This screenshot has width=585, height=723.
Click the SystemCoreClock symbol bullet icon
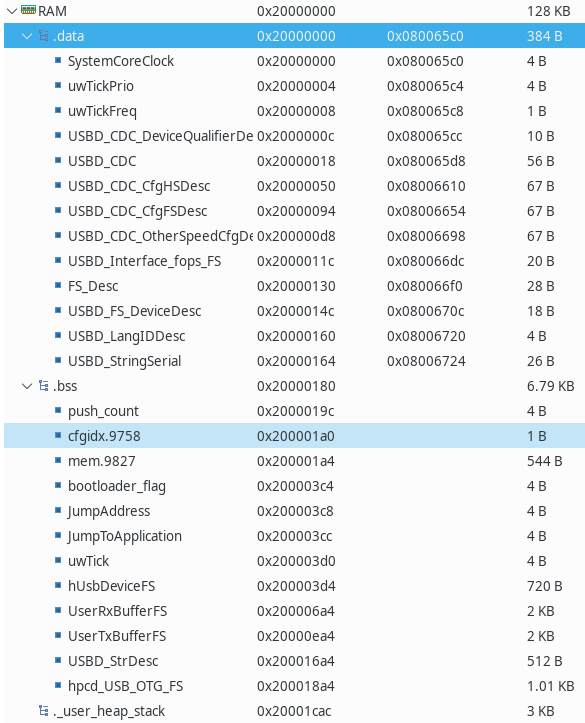coord(58,60)
